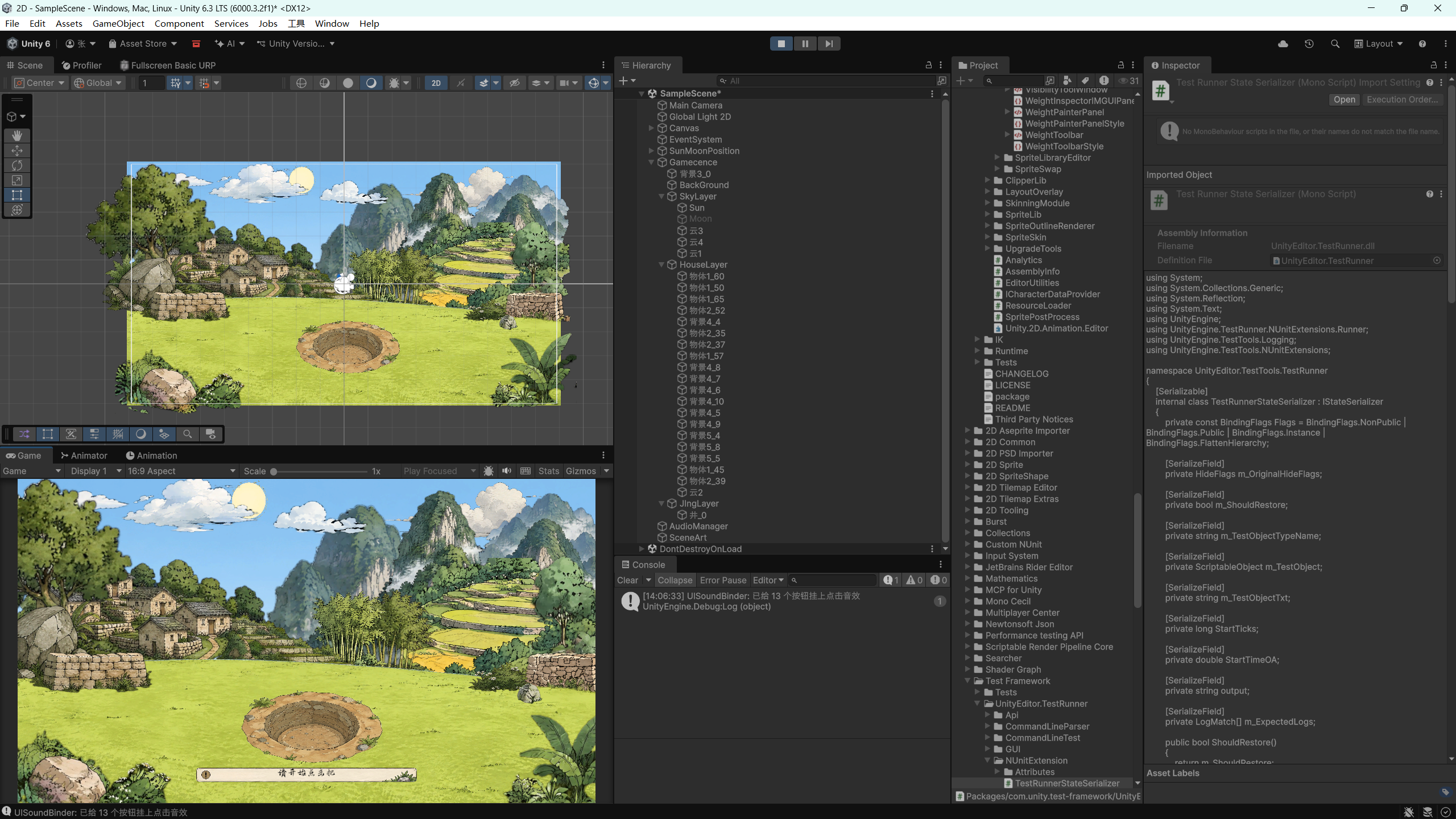Clear the Console log
The width and height of the screenshot is (1456, 819).
click(x=627, y=580)
